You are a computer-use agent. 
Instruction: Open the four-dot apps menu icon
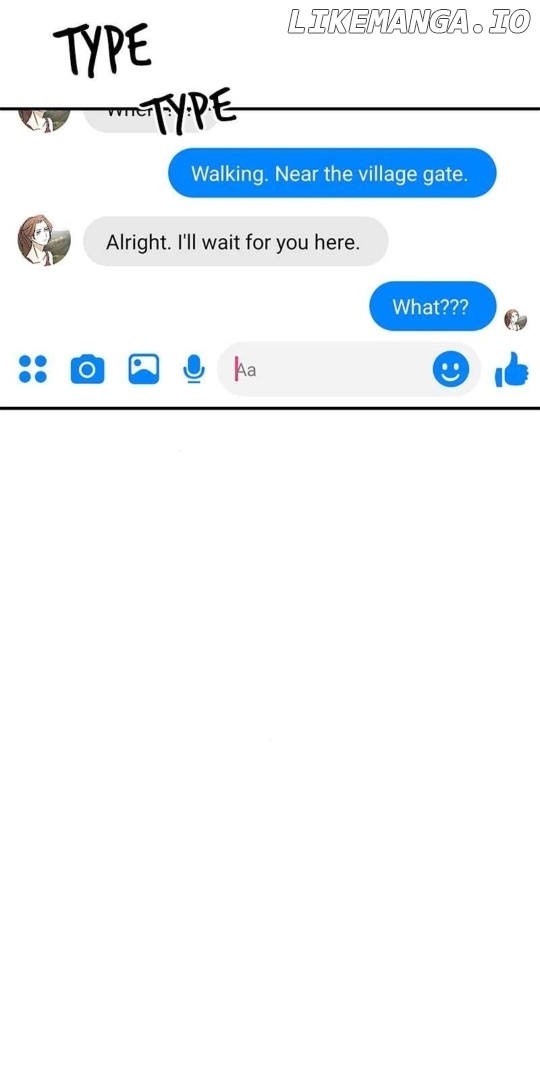pyautogui.click(x=32, y=369)
